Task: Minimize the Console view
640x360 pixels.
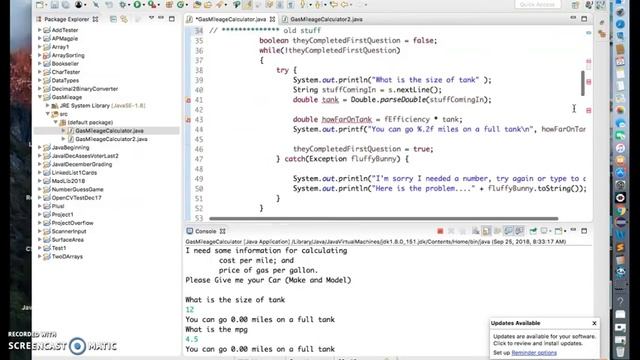Action: [x=573, y=231]
